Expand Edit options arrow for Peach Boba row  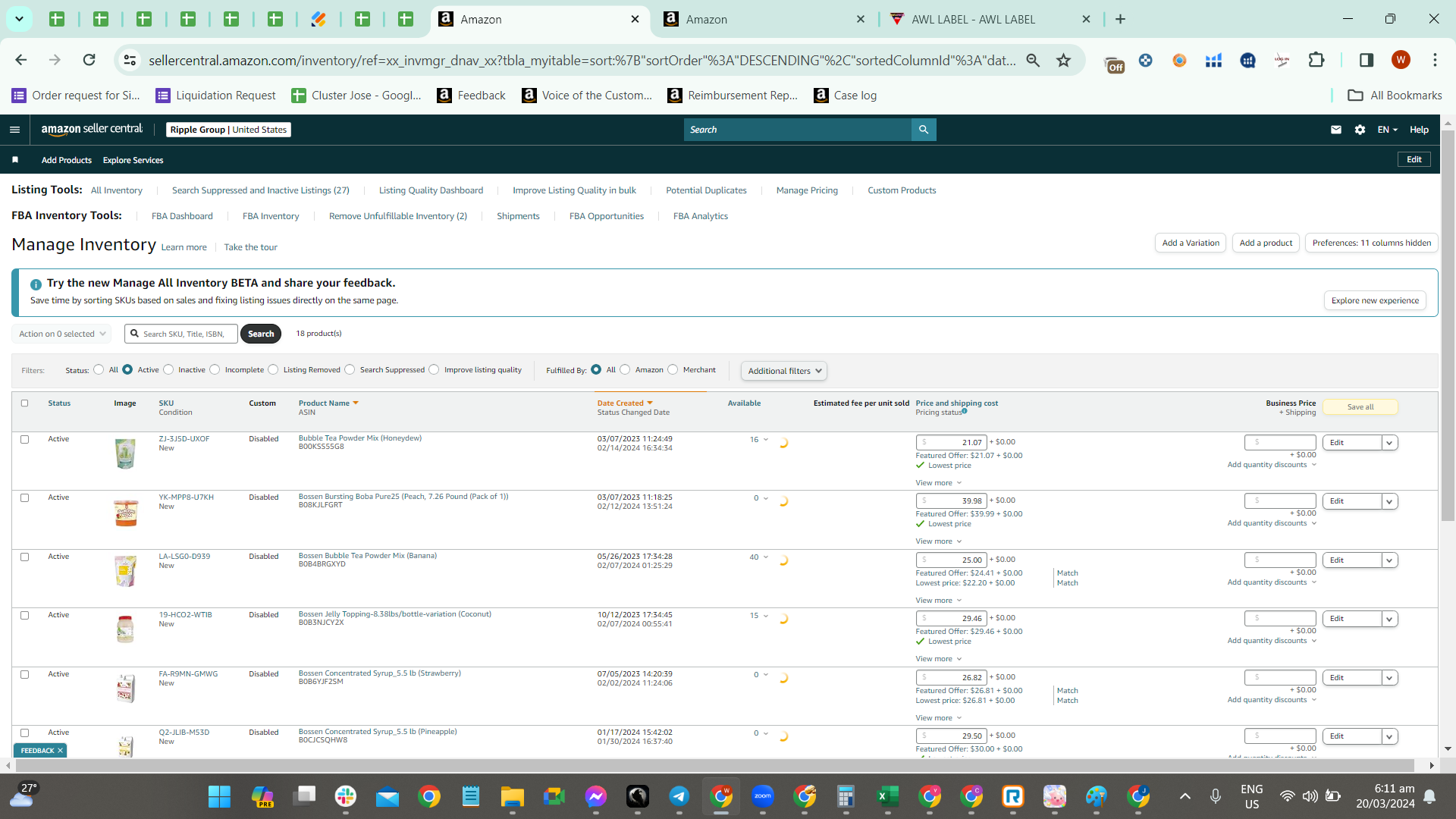pos(1389,501)
